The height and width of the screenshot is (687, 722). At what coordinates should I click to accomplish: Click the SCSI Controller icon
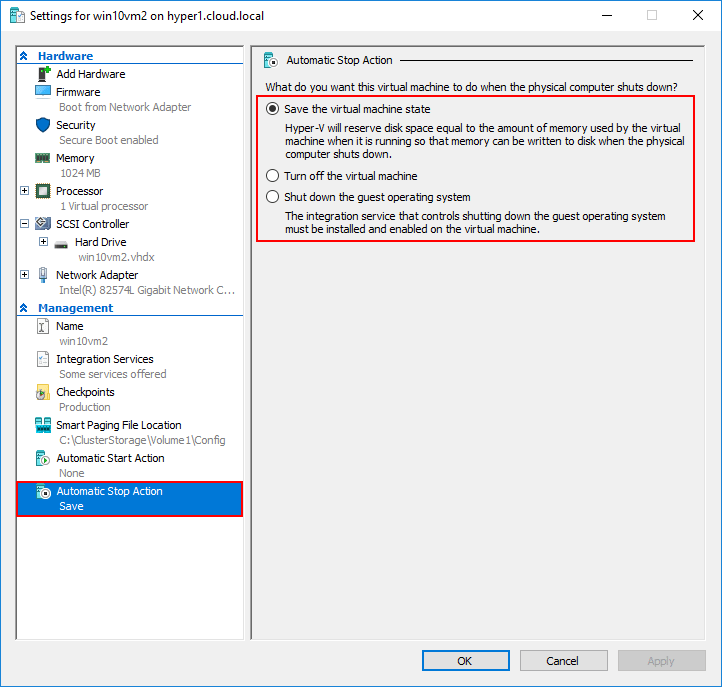pos(43,224)
